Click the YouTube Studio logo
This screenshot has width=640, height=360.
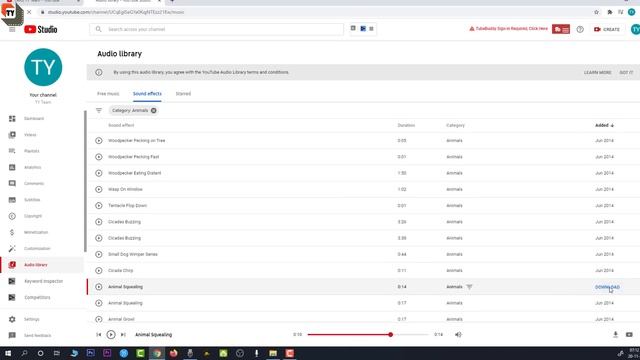(x=40, y=29)
